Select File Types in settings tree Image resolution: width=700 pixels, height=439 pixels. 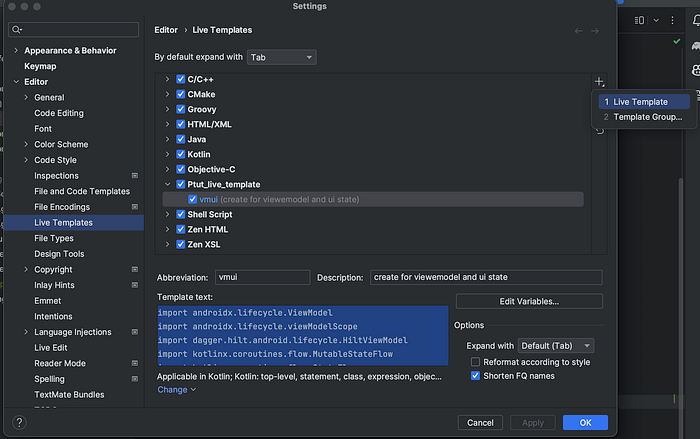pyautogui.click(x=54, y=238)
